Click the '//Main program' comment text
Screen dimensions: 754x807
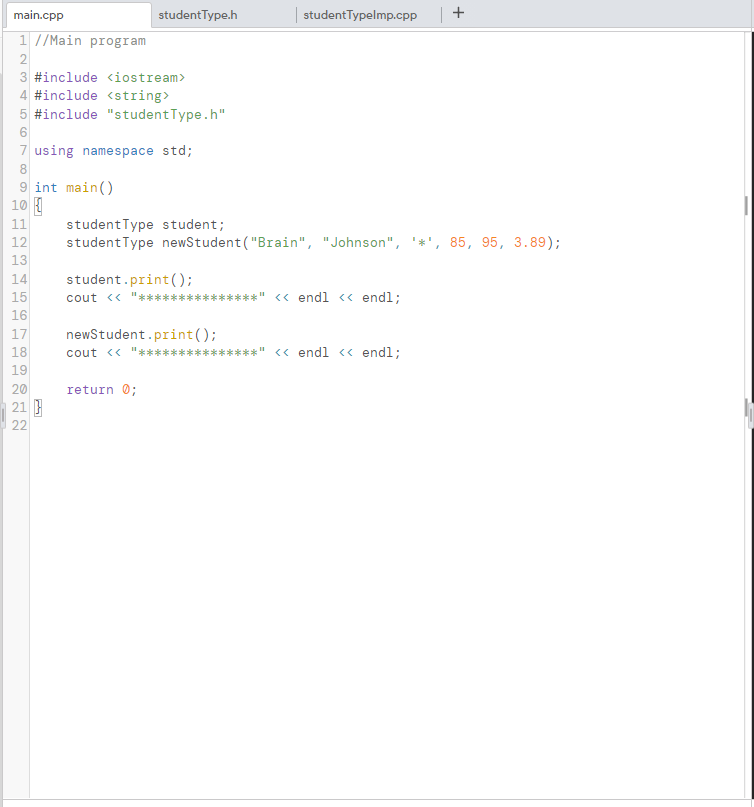coord(90,41)
